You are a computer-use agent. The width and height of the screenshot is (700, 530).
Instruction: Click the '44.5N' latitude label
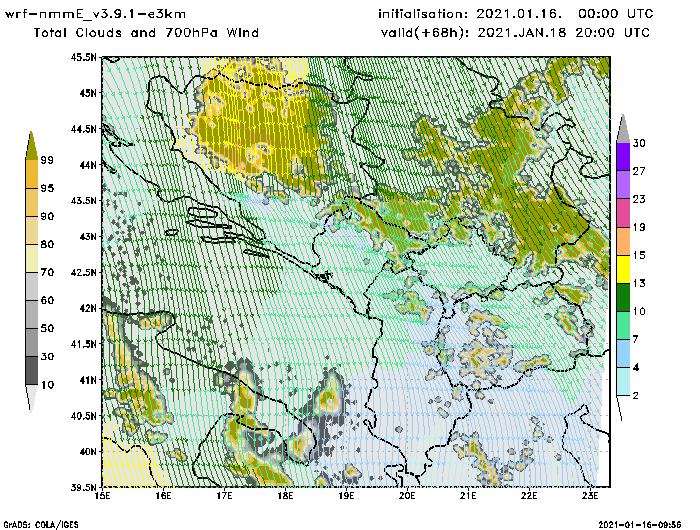click(83, 129)
